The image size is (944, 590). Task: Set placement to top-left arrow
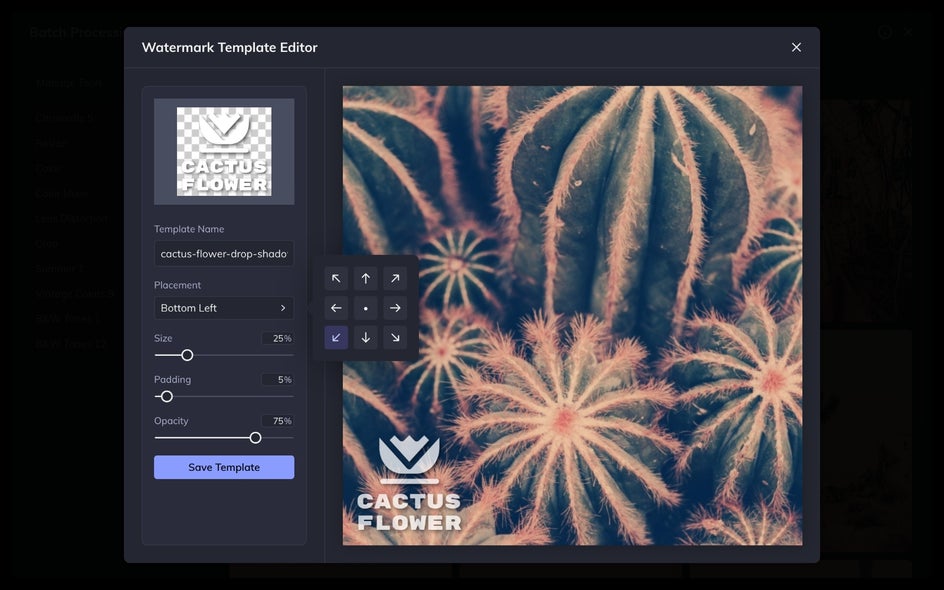[336, 279]
